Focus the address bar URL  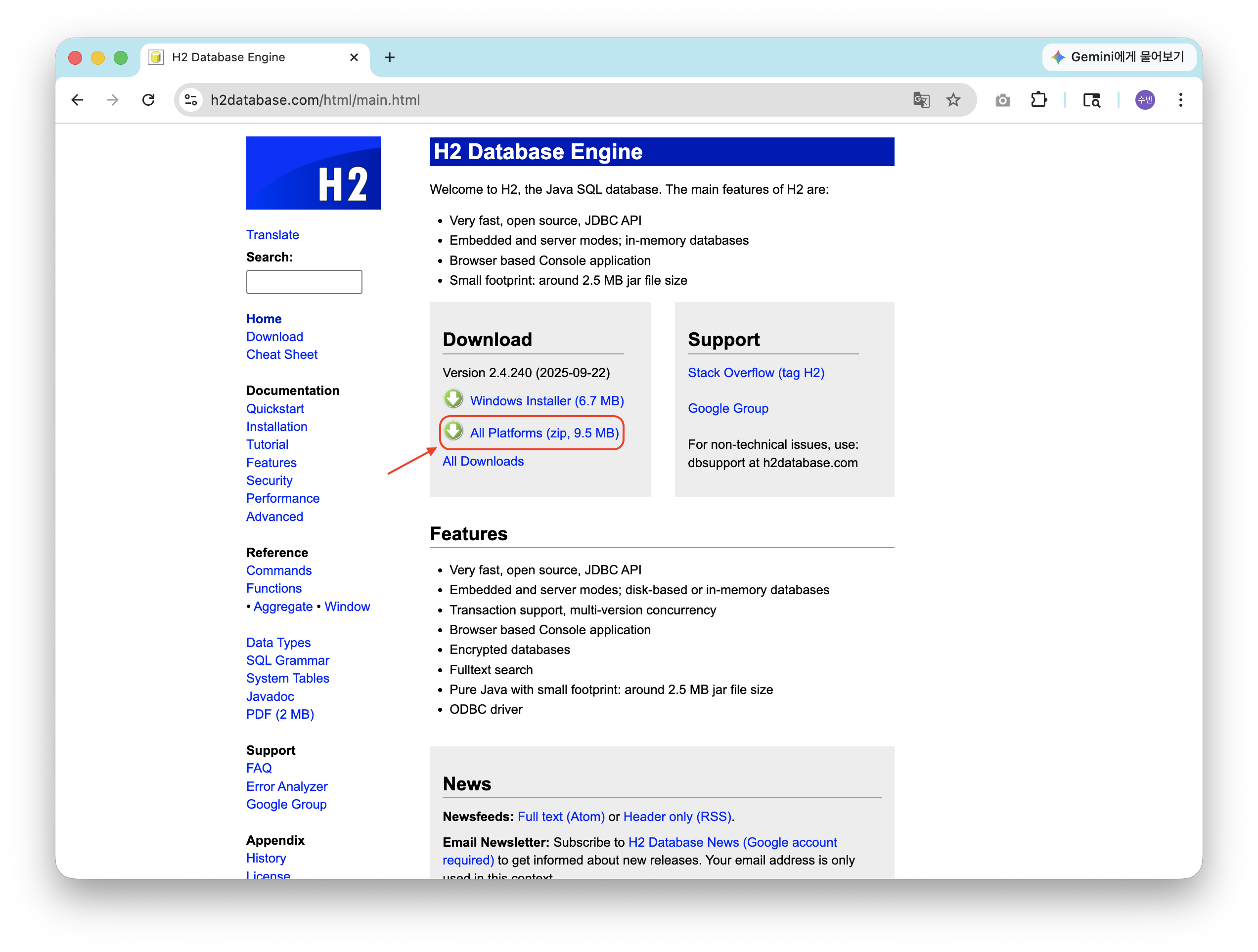point(315,100)
